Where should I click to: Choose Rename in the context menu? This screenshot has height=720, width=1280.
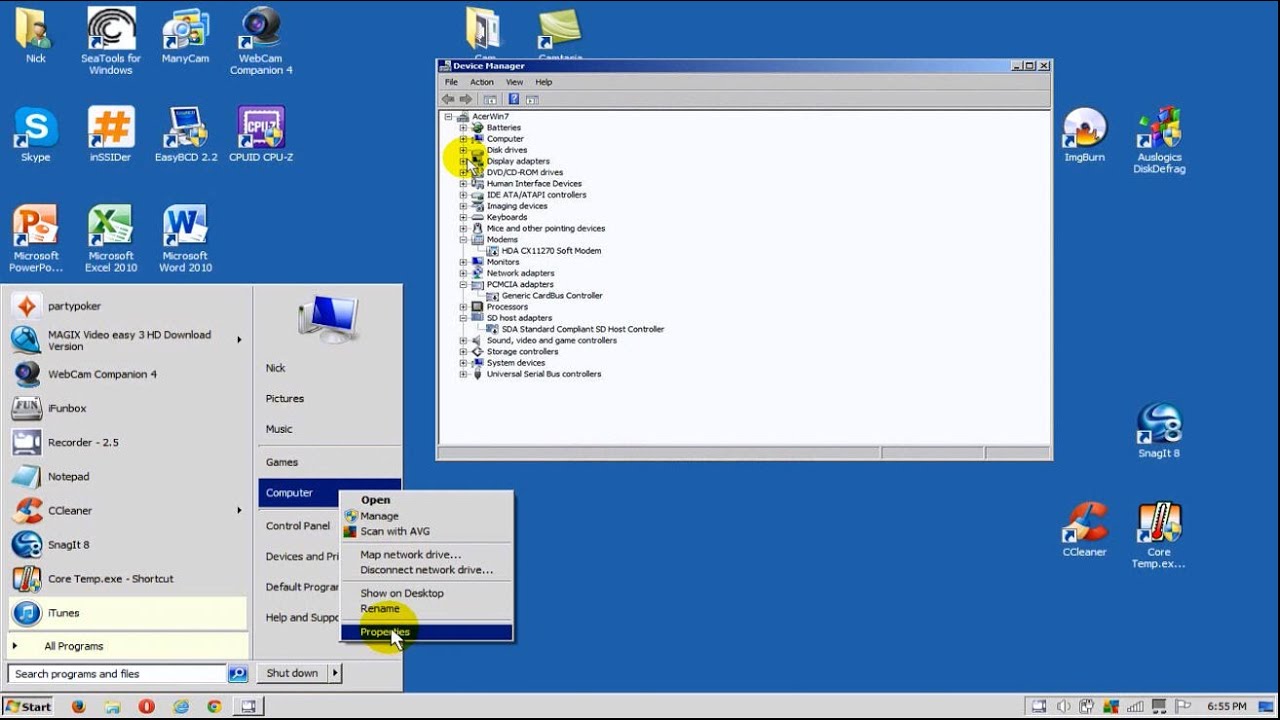[427, 608]
